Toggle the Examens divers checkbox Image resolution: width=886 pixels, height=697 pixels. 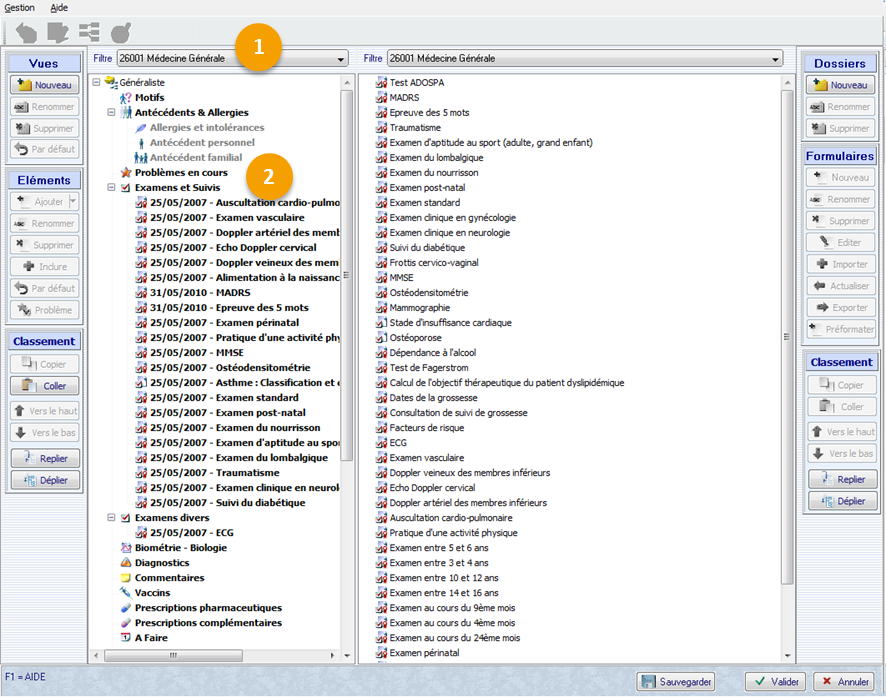[126, 518]
